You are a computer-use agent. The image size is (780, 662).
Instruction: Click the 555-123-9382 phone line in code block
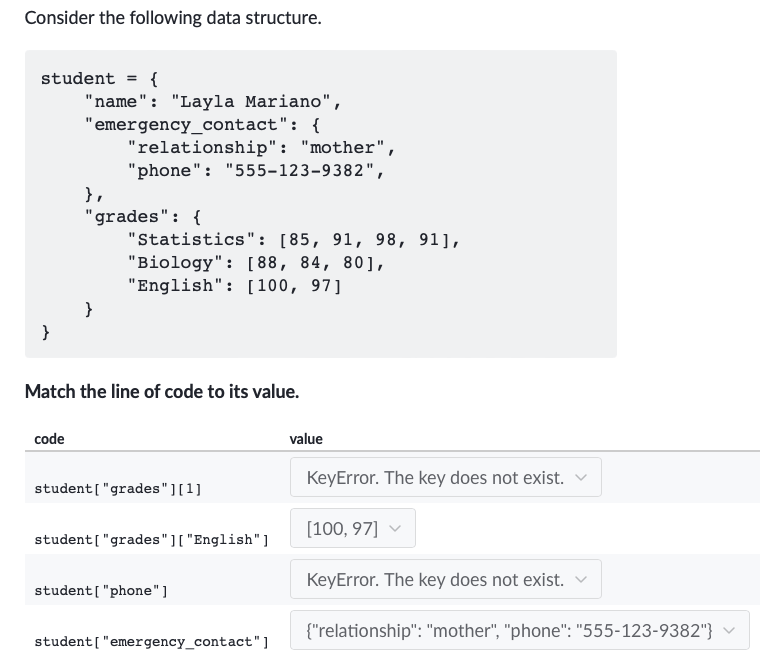(256, 171)
